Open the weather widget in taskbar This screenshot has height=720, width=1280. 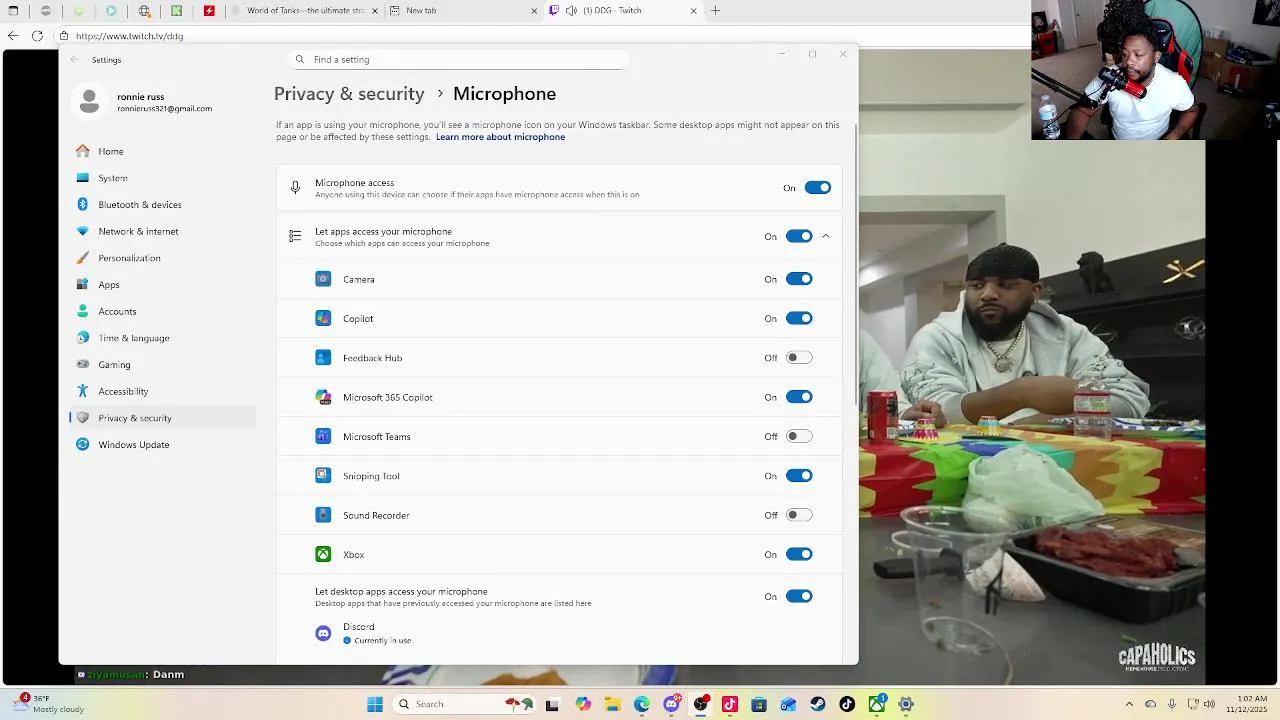[47, 704]
